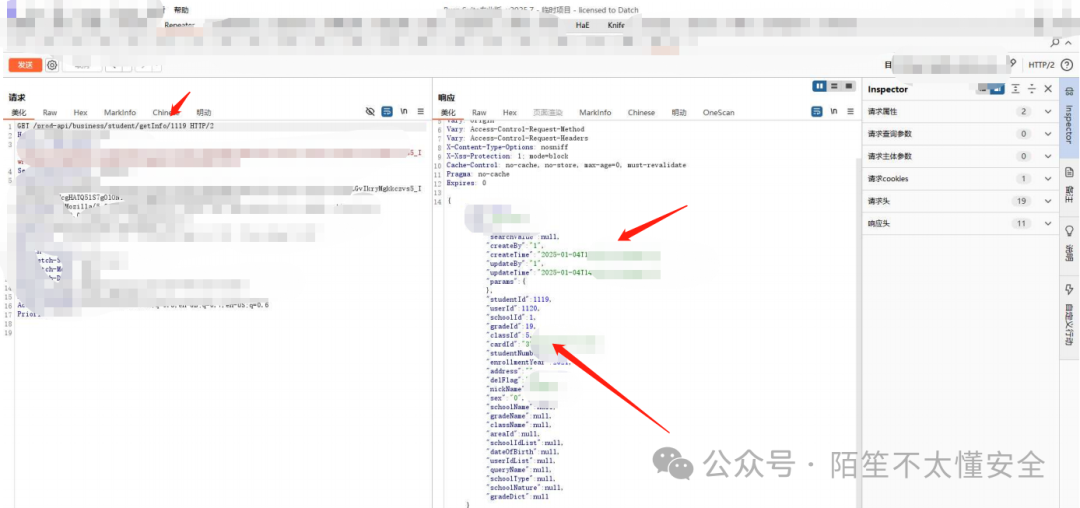Click the search magnifier icon at top right
The height and width of the screenshot is (508, 1080).
pyautogui.click(x=1055, y=43)
